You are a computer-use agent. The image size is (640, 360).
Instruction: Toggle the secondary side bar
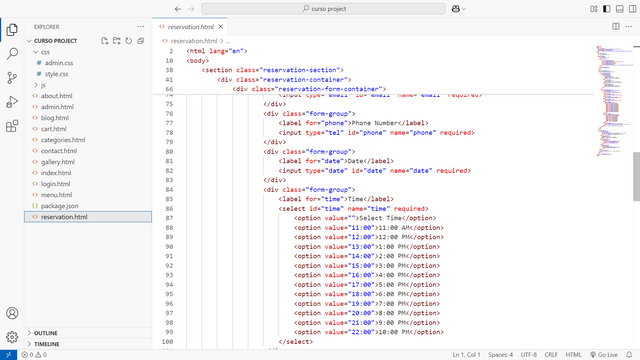(x=632, y=9)
